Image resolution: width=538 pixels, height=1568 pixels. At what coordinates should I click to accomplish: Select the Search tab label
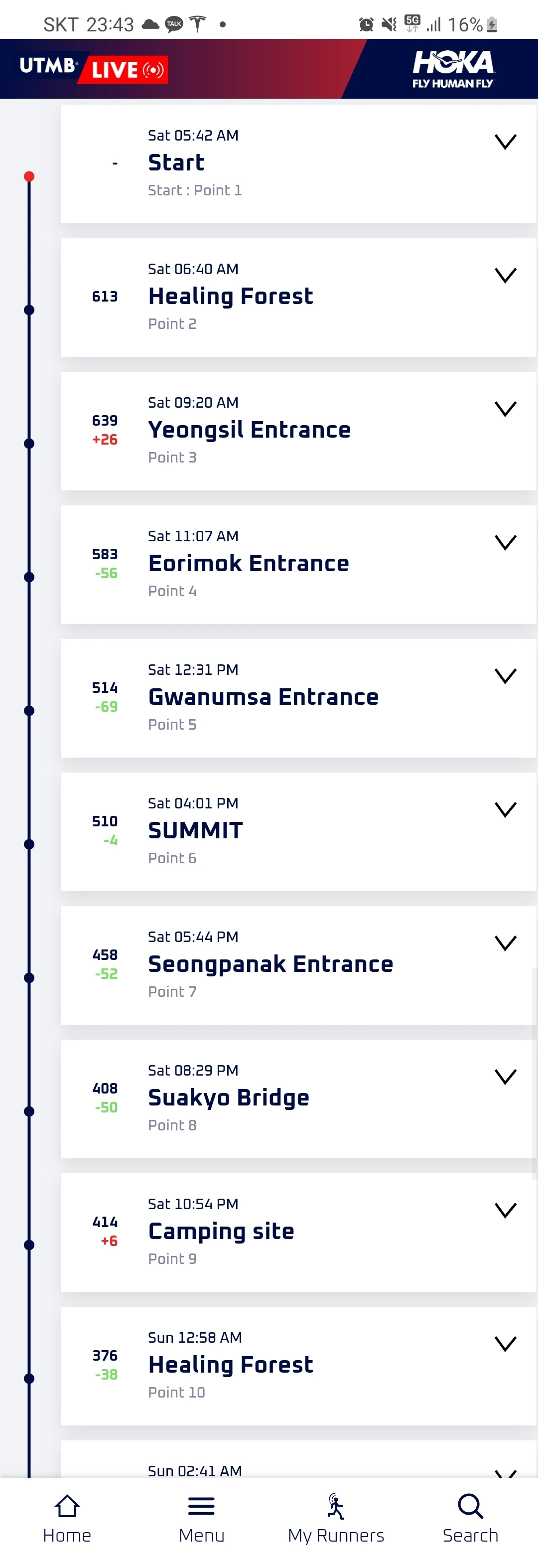coord(470,1536)
